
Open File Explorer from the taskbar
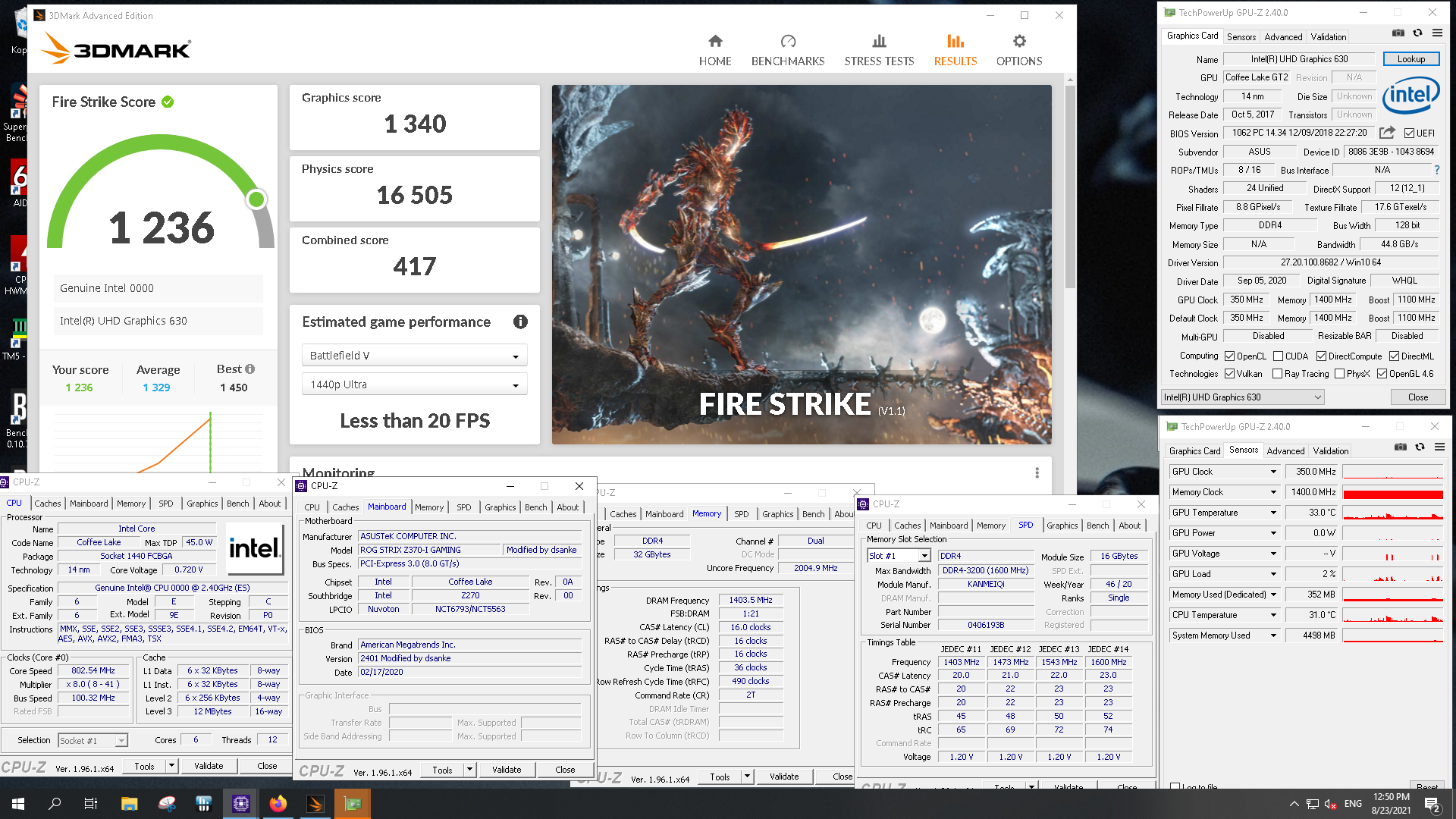tap(129, 804)
